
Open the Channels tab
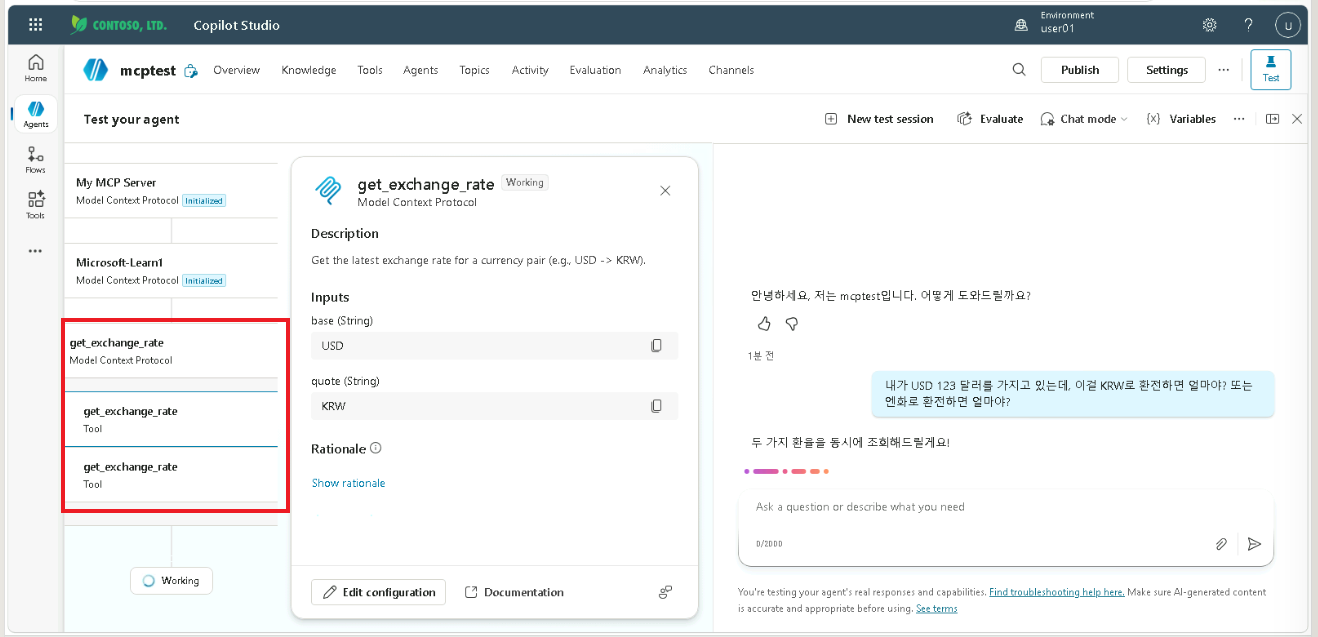[731, 70]
